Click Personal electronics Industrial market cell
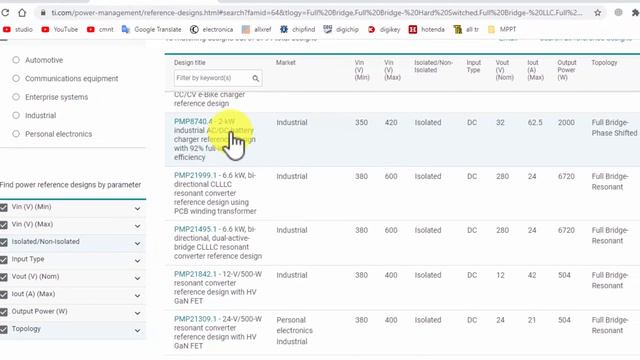640x360 pixels. click(294, 331)
